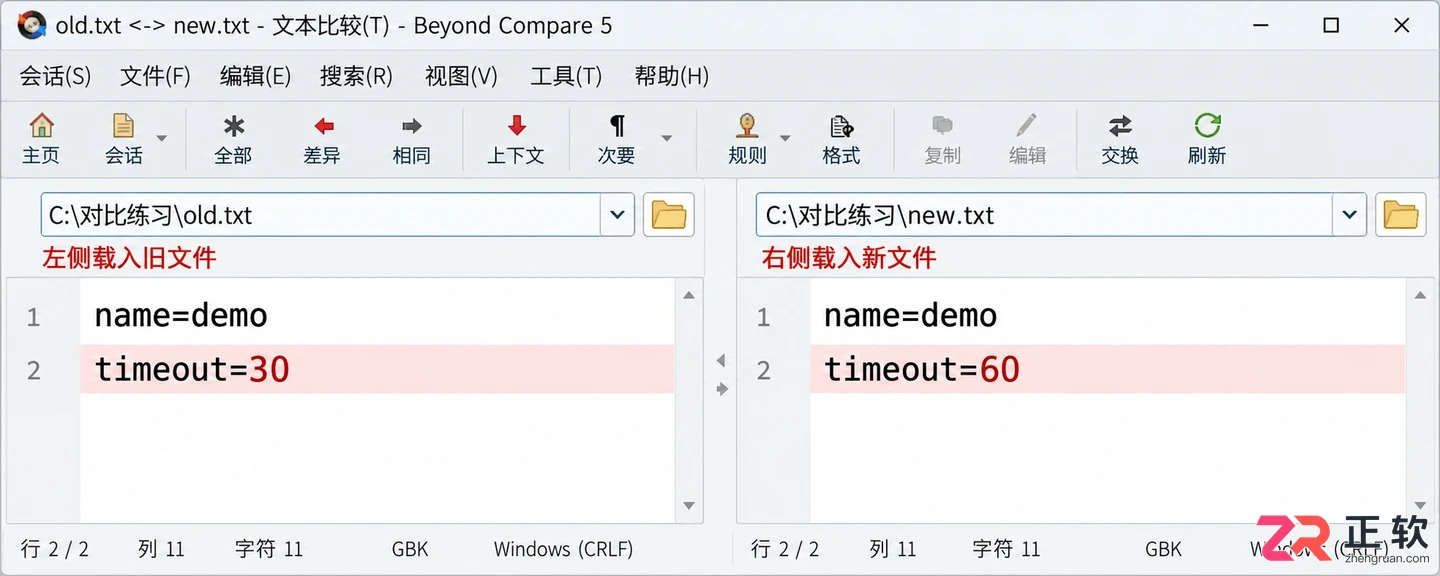Expand the right file path dropdown
Viewport: 1440px width, 576px height.
[1350, 215]
